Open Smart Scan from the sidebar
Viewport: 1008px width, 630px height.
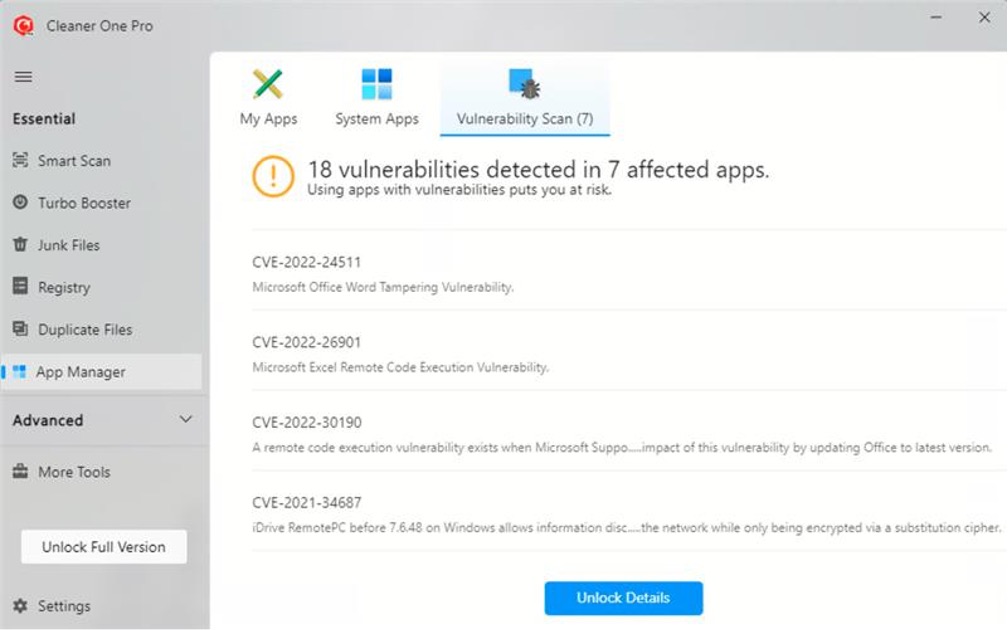[x=73, y=161]
